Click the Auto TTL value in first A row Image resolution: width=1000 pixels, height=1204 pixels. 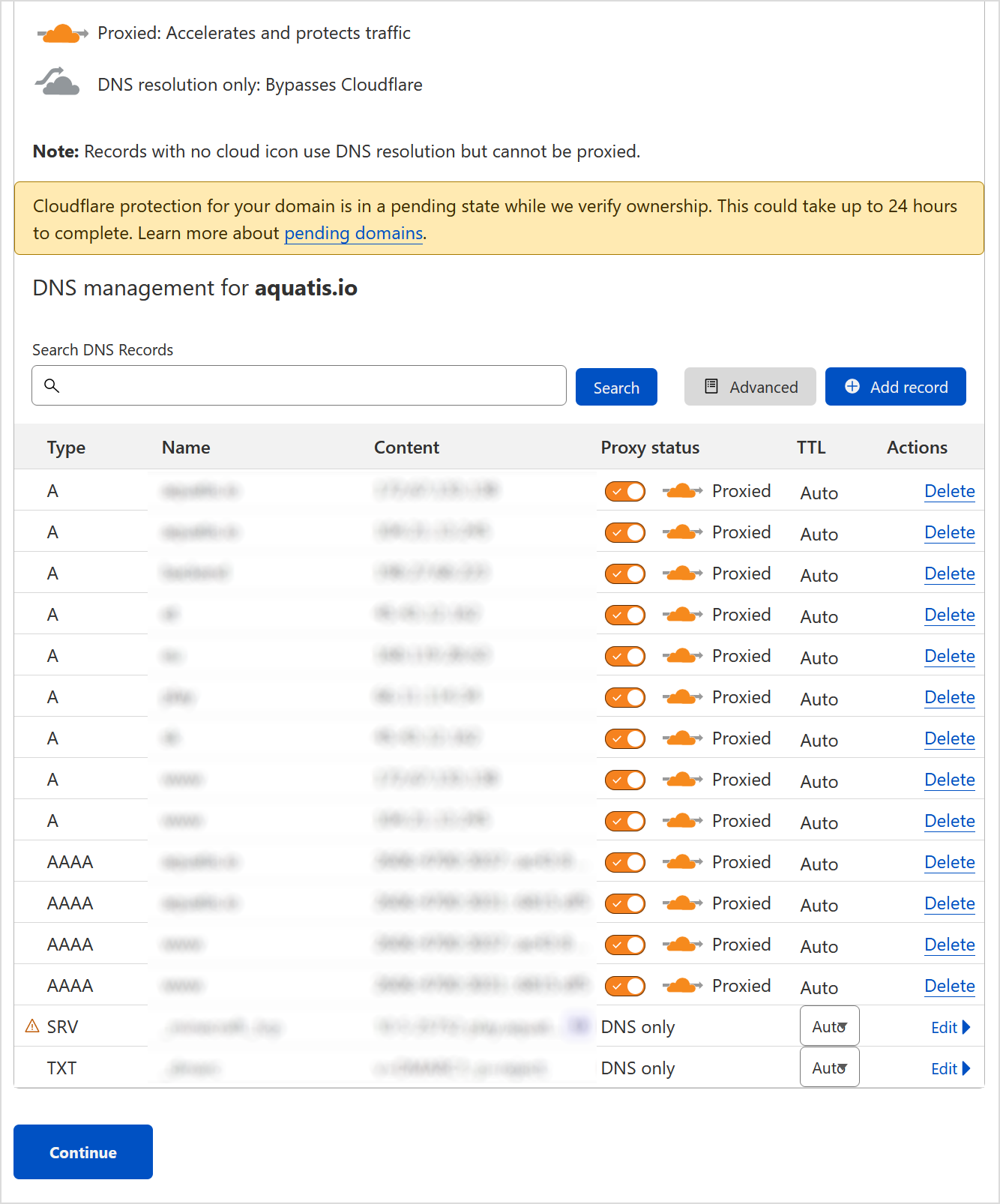[x=819, y=493]
